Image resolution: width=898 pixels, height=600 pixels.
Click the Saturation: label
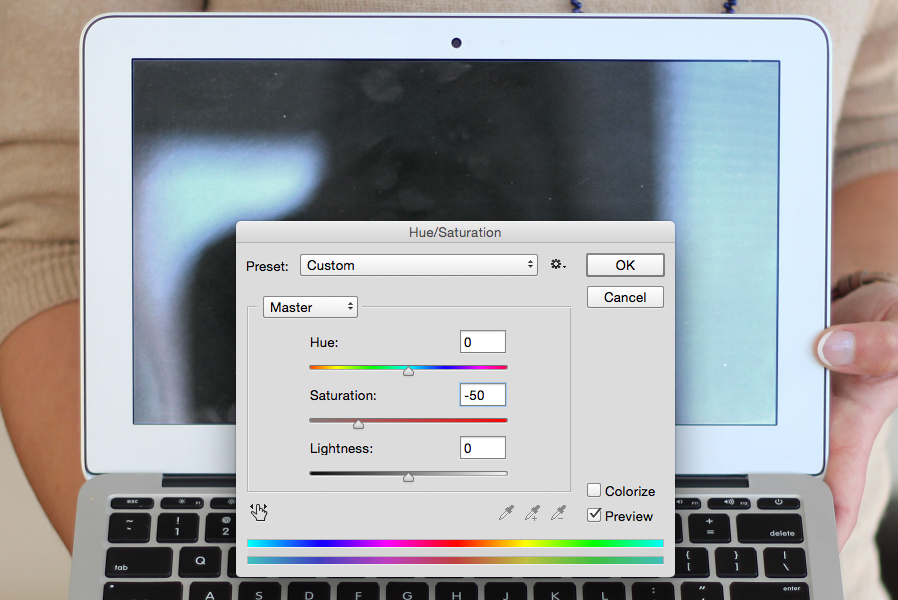coord(343,396)
